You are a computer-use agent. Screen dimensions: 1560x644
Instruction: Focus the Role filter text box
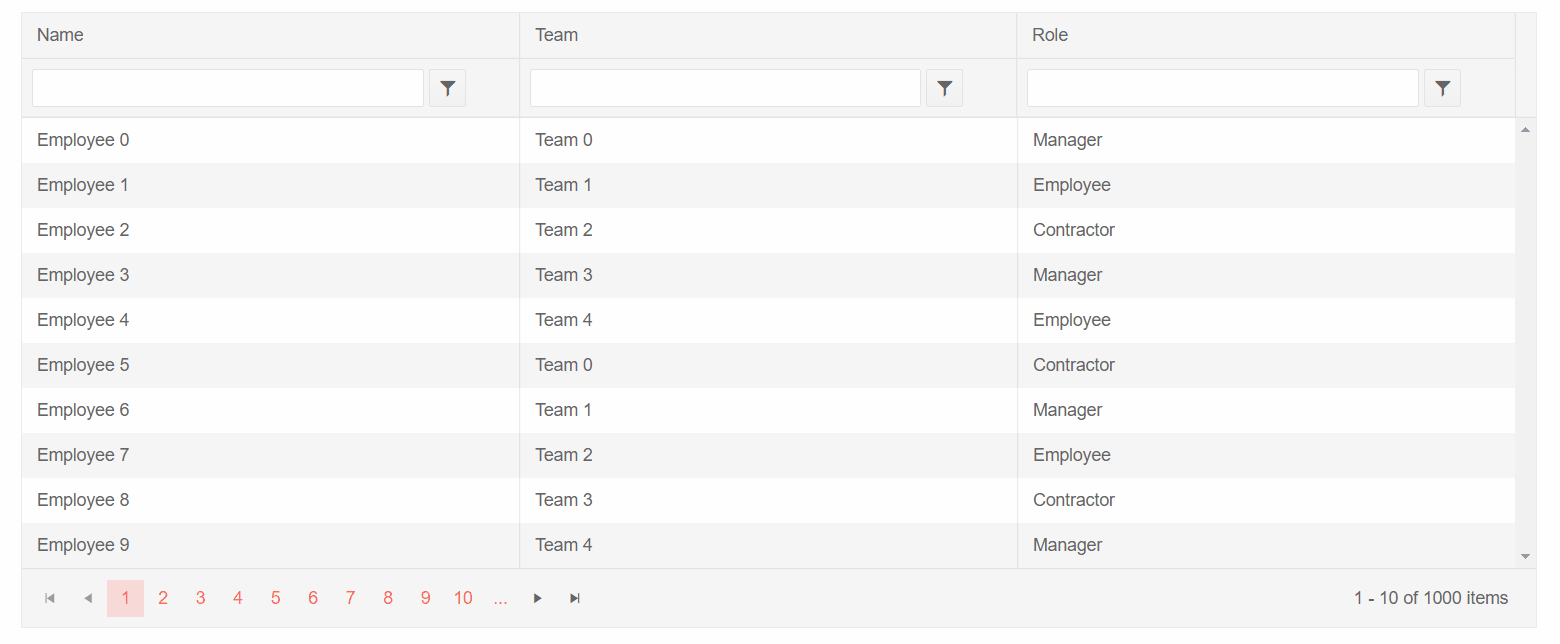[1223, 88]
